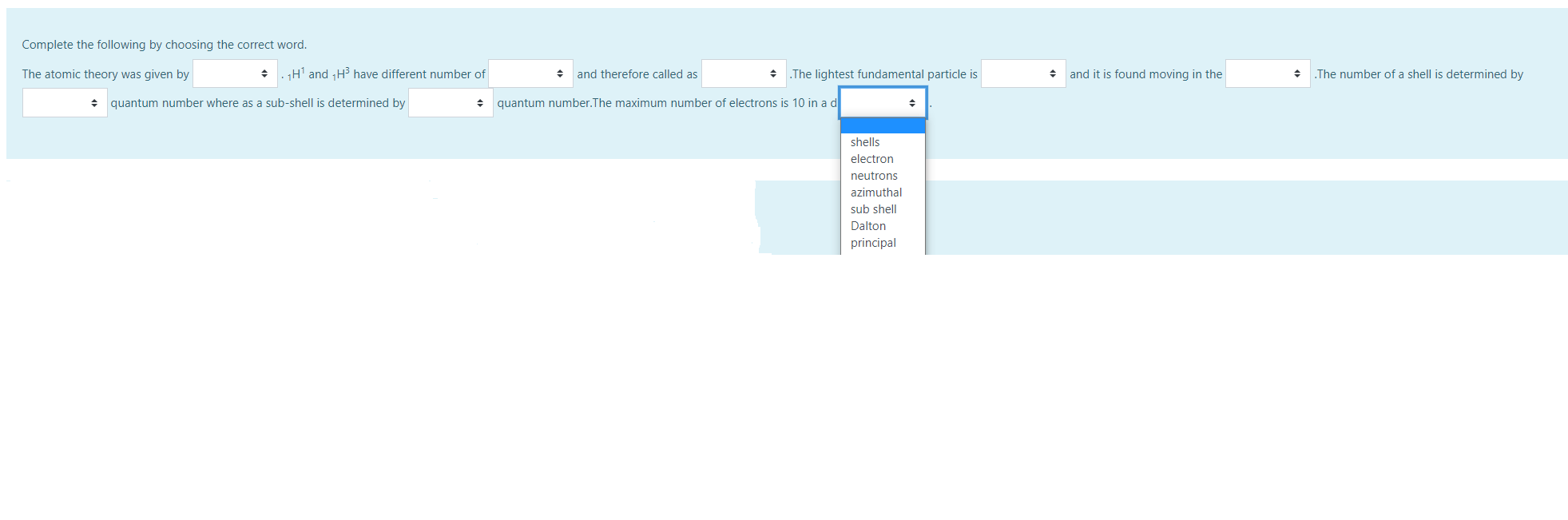The width and height of the screenshot is (1568, 520).
Task: Pick 'sub shell' from the dropdown list
Action: 883,209
